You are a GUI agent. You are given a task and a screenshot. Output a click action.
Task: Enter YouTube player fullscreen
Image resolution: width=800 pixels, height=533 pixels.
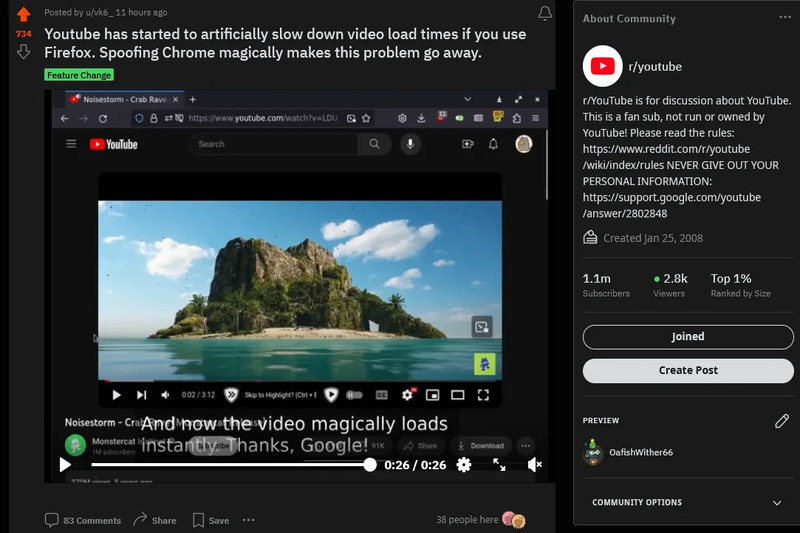click(483, 395)
